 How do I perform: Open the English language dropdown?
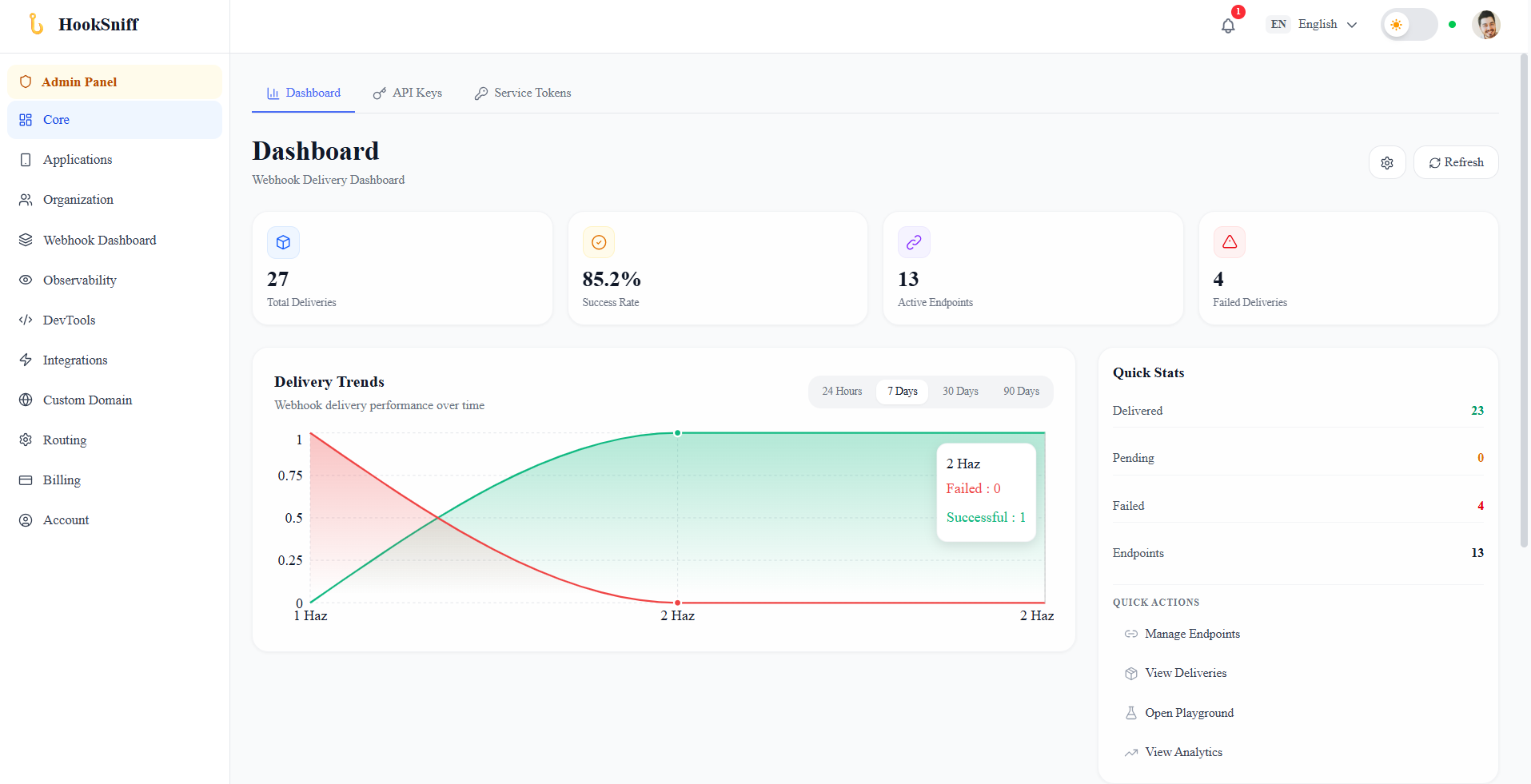1312,25
